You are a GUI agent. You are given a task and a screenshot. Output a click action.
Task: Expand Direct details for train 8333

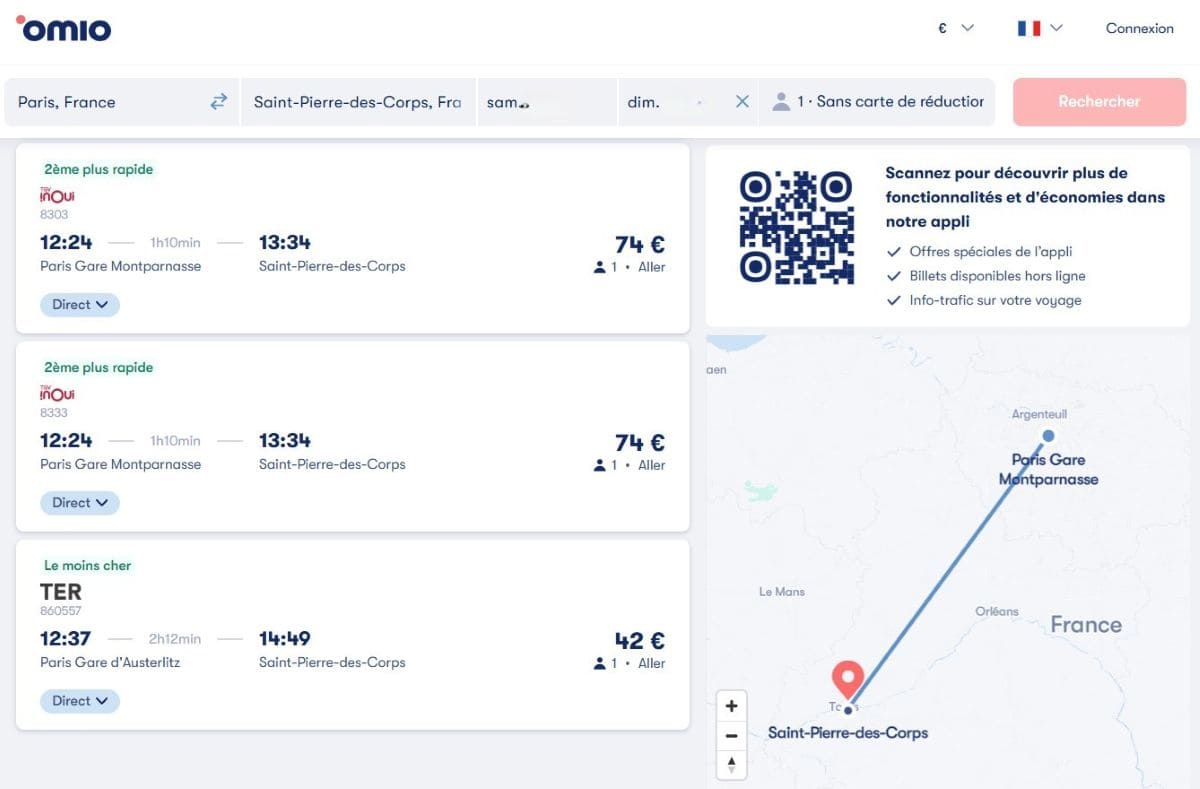(x=80, y=502)
